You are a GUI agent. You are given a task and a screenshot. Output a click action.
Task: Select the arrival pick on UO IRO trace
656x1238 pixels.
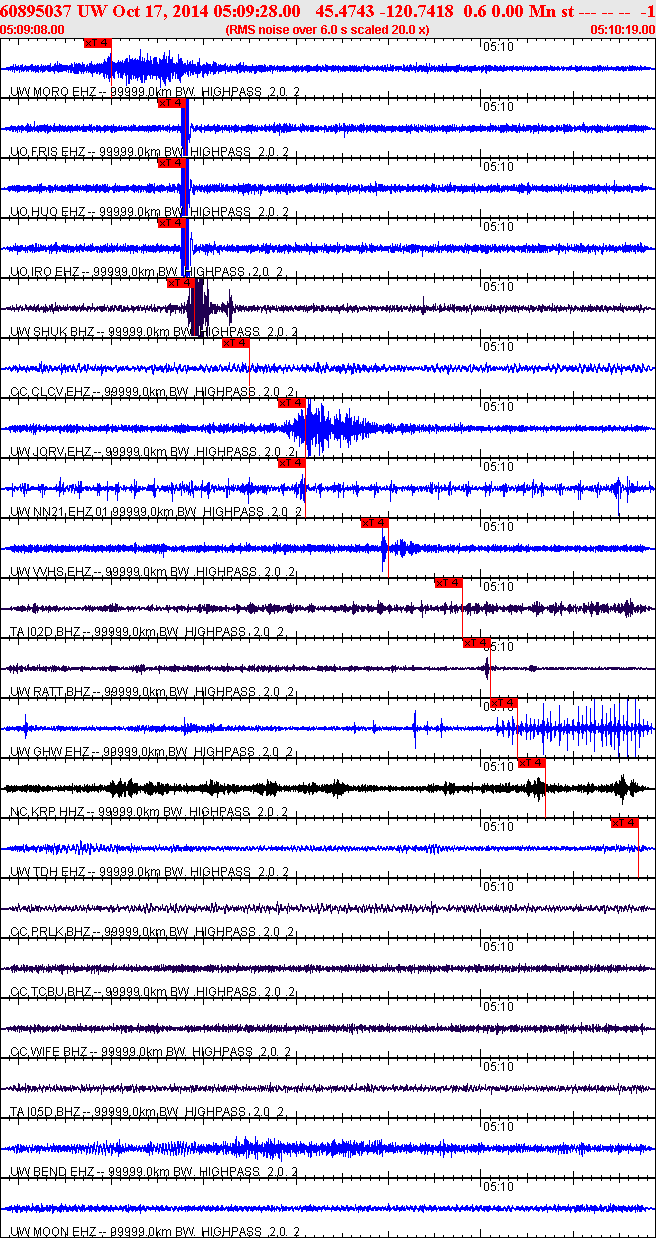click(x=171, y=222)
